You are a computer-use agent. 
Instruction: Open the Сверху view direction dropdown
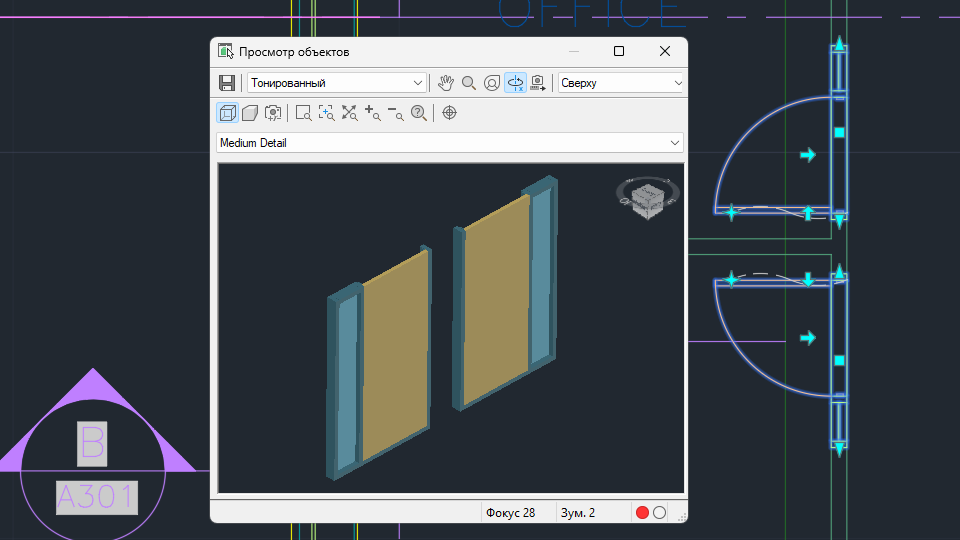[x=621, y=83]
